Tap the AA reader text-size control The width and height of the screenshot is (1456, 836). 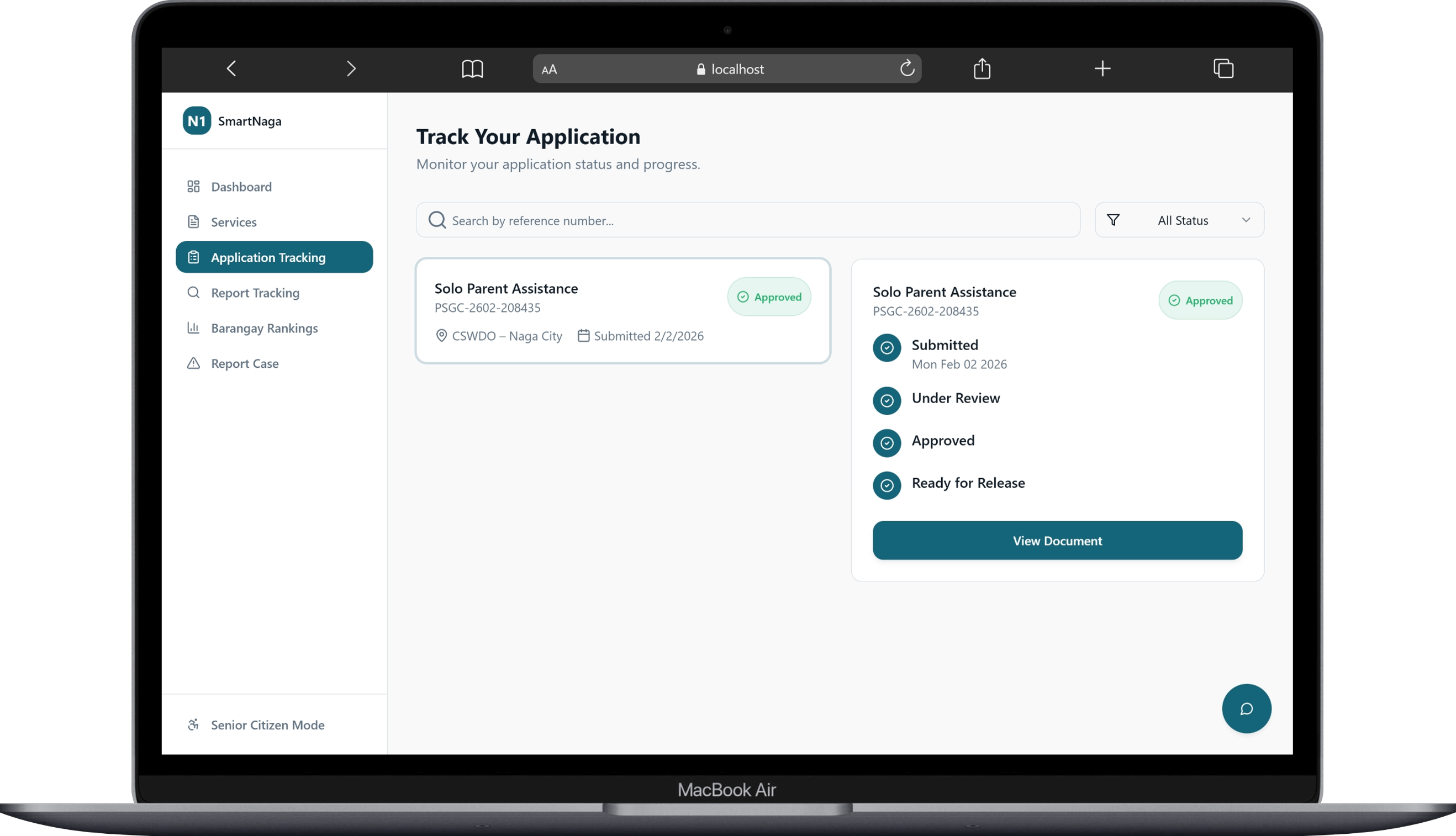pyautogui.click(x=549, y=70)
